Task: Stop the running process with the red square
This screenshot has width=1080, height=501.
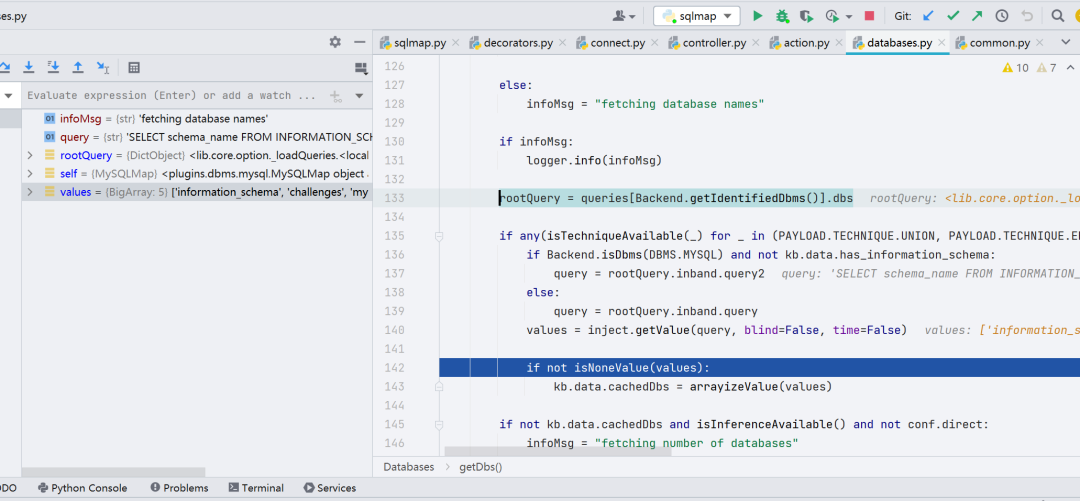Action: [x=869, y=16]
